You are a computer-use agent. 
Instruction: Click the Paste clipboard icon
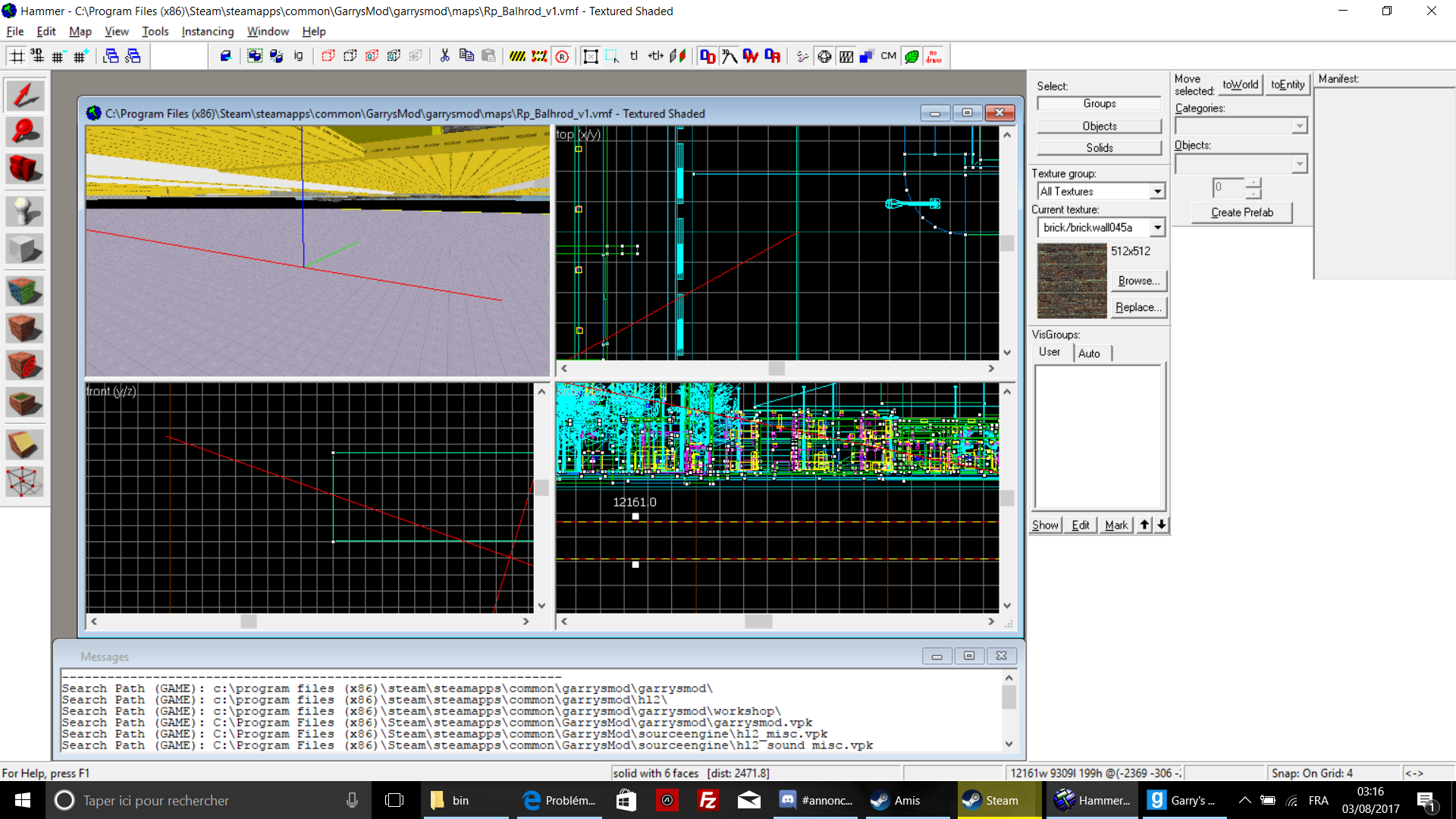tap(488, 56)
